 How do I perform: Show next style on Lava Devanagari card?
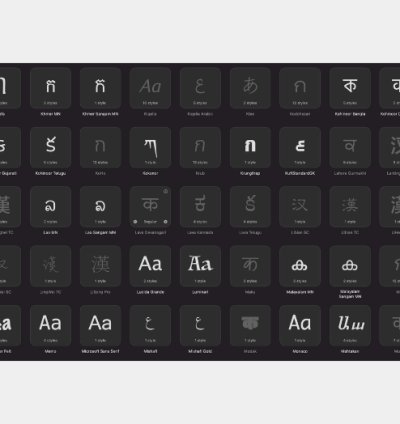pyautogui.click(x=165, y=222)
